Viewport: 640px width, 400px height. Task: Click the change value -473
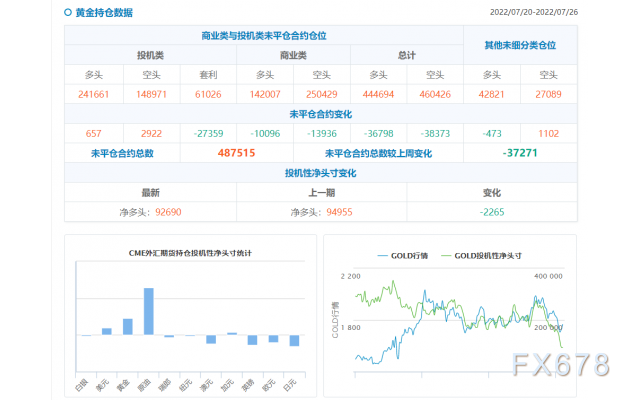[x=491, y=134]
